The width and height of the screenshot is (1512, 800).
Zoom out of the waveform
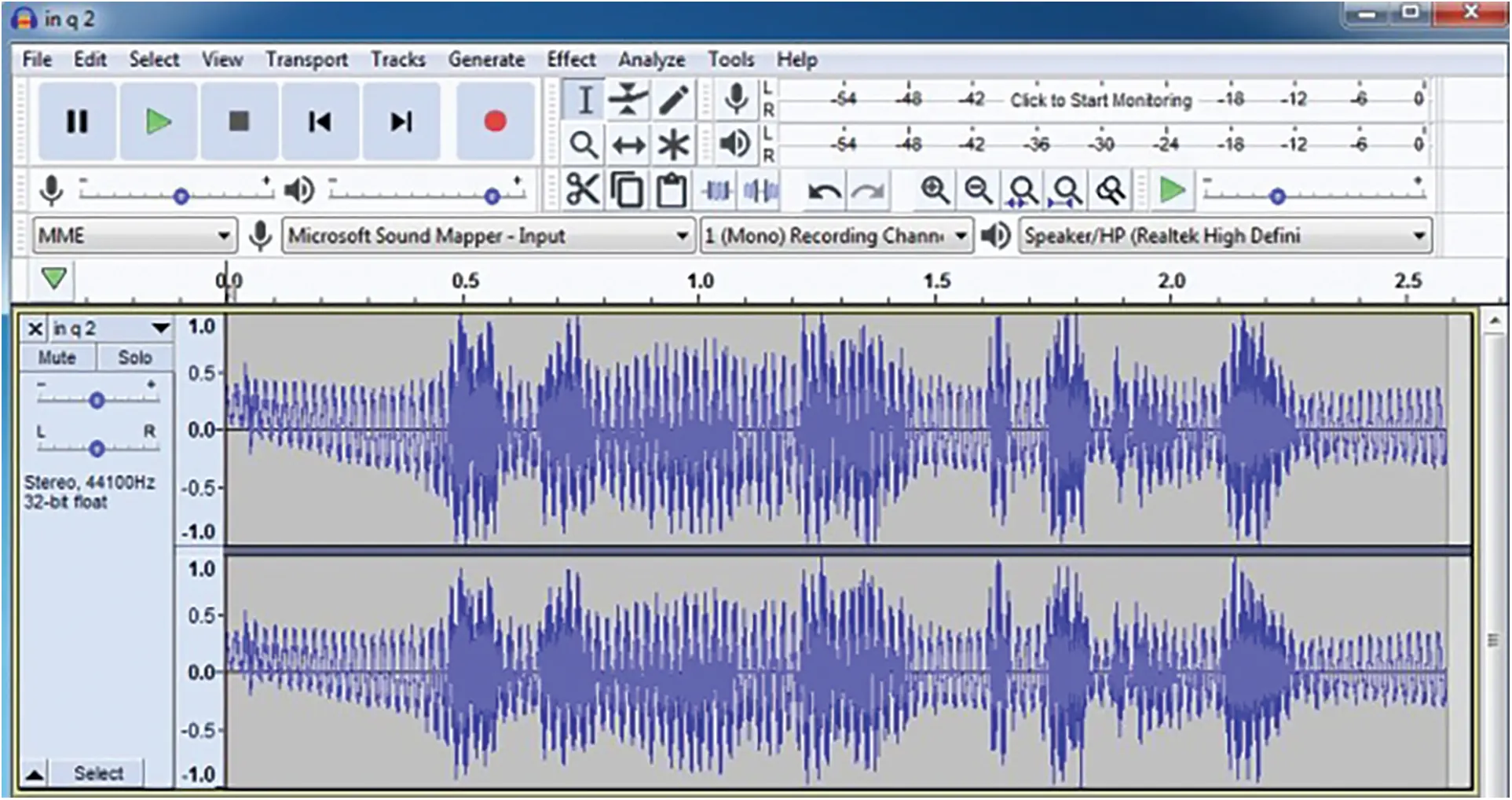[x=979, y=190]
